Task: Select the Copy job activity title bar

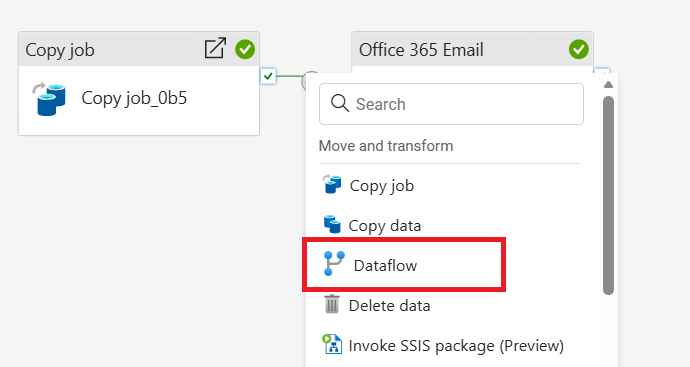Action: [x=139, y=49]
